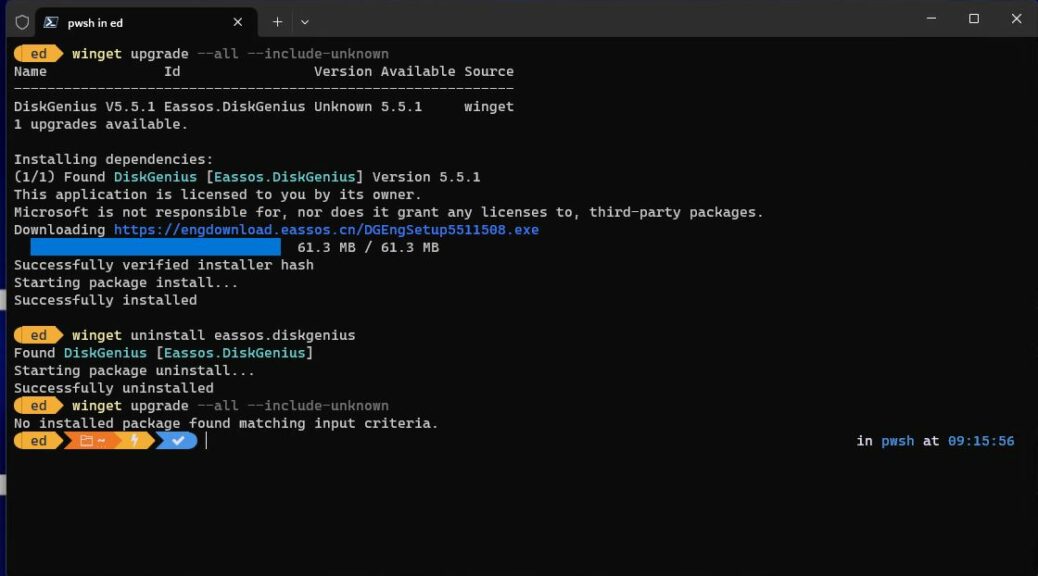Click the text cursor at prompt
The image size is (1038, 576).
pos(207,441)
